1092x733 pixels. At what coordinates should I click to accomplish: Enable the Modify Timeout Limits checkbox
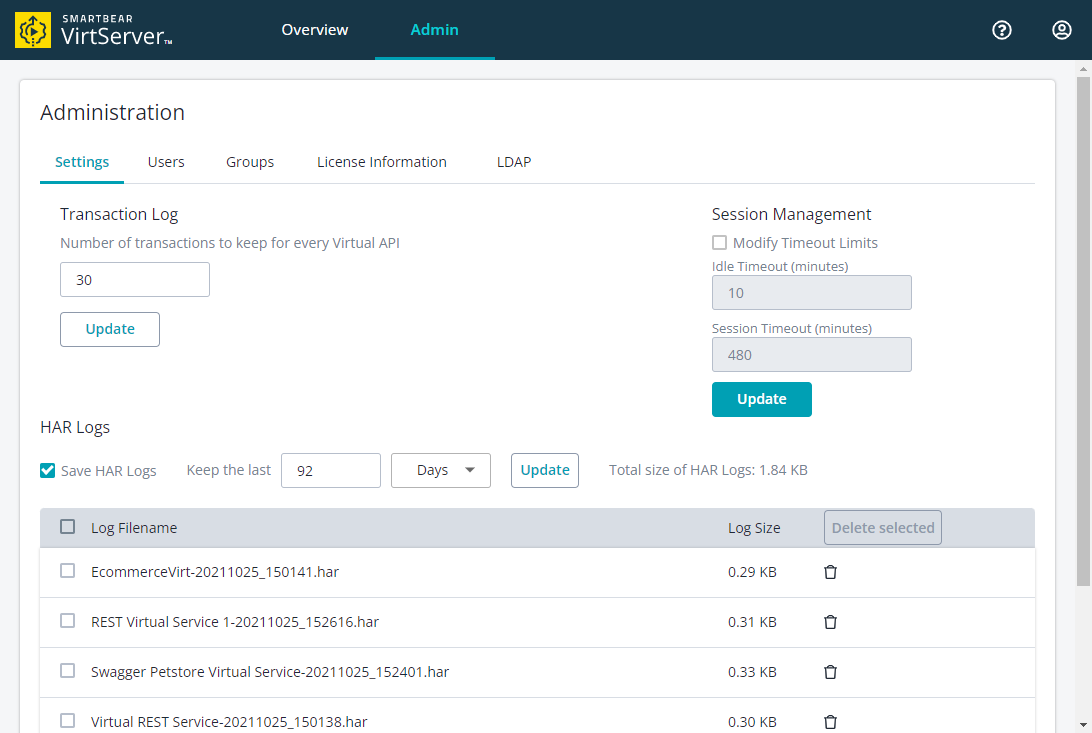click(x=719, y=243)
